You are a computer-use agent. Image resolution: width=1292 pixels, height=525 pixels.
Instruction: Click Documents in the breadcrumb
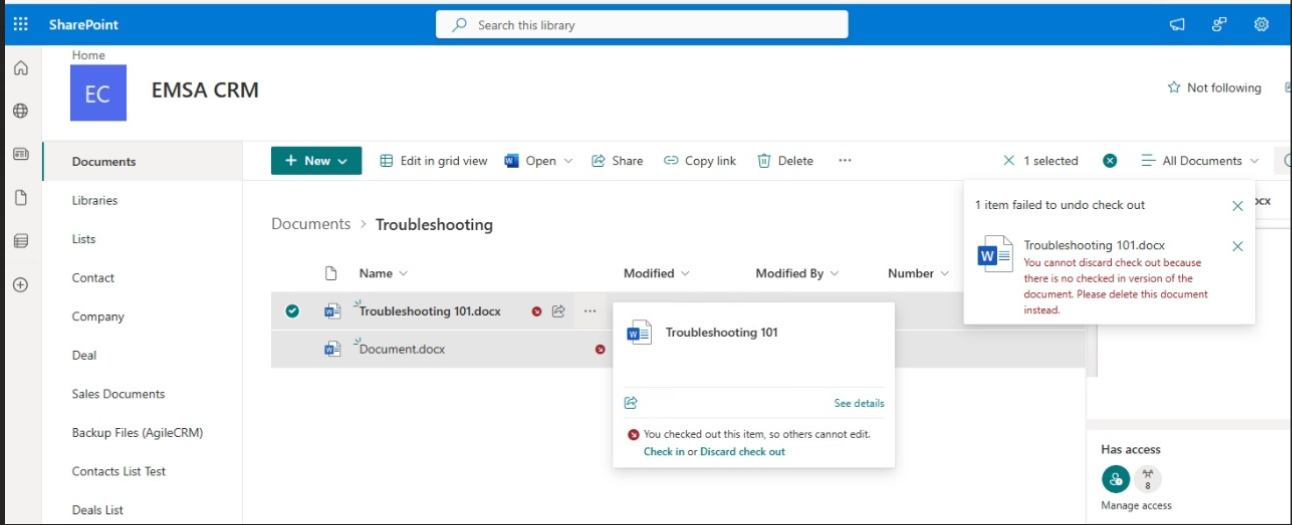[x=311, y=224]
